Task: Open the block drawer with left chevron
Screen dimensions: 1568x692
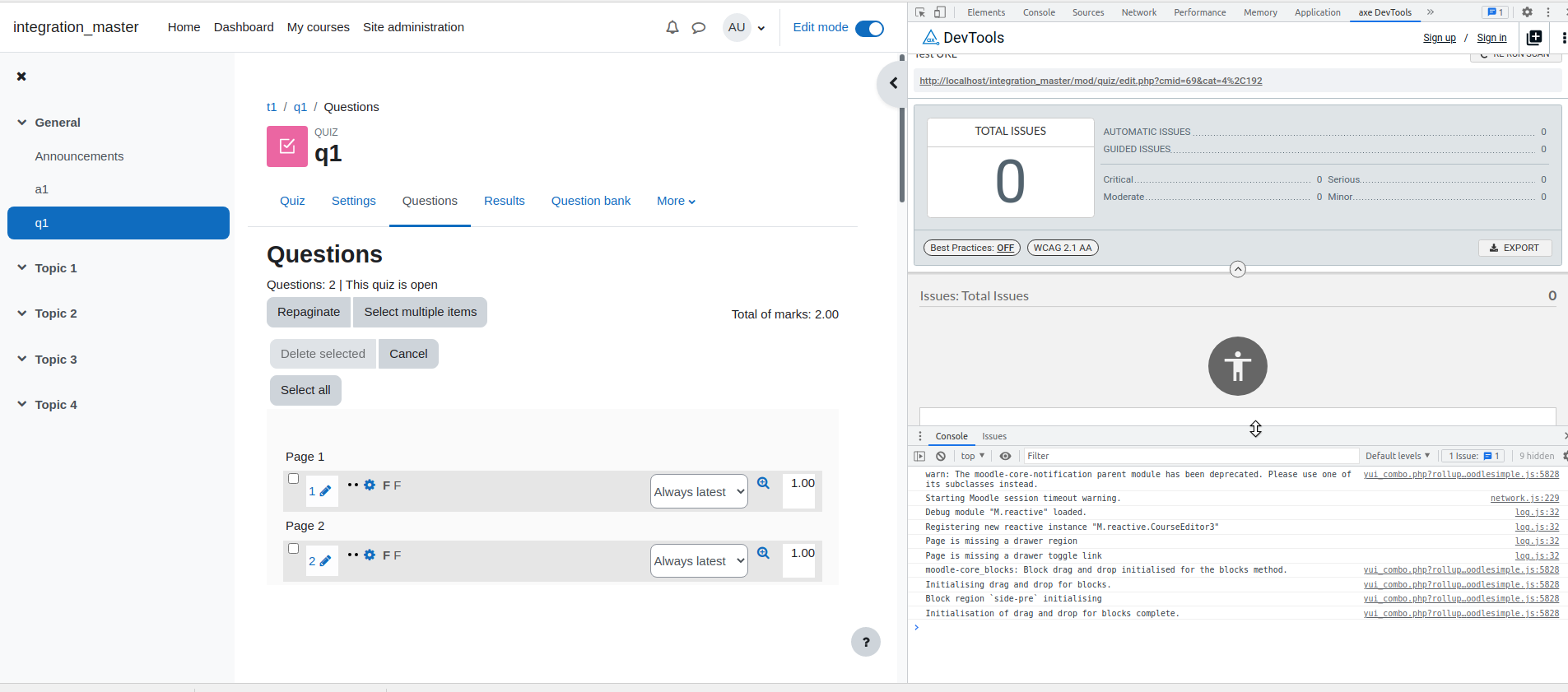Action: point(893,83)
